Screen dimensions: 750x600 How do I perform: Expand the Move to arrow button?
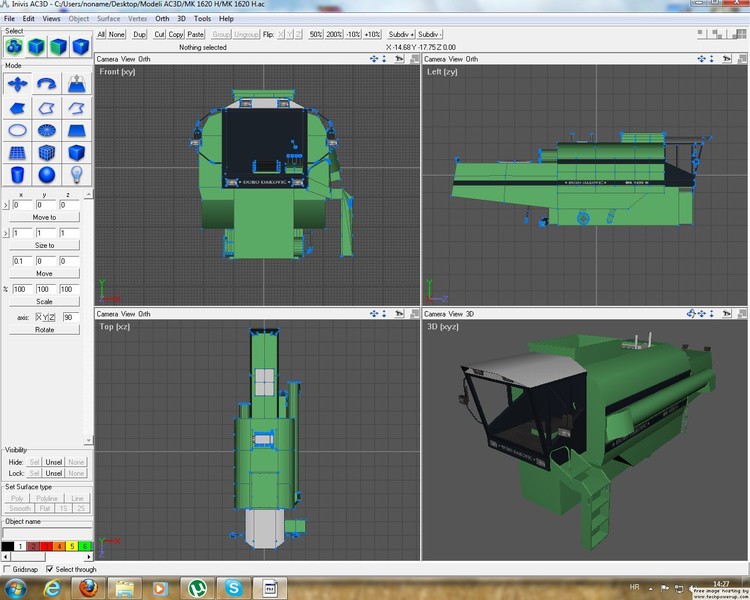pos(6,205)
